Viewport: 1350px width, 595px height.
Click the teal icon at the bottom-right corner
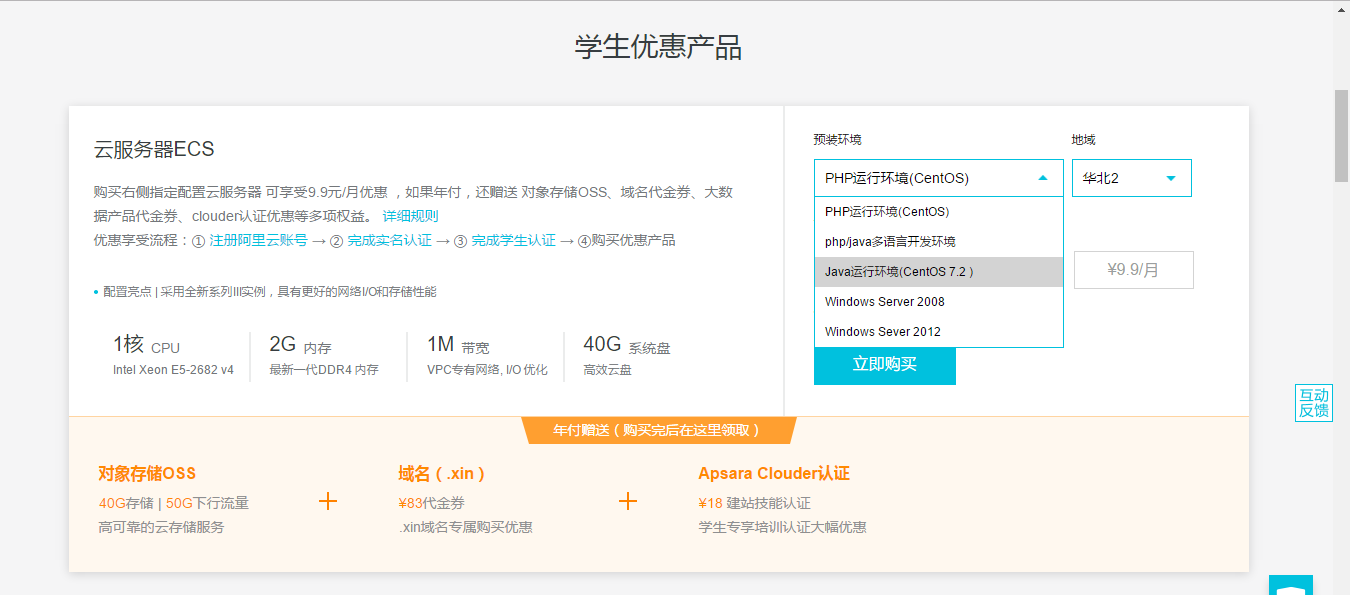point(1290,585)
